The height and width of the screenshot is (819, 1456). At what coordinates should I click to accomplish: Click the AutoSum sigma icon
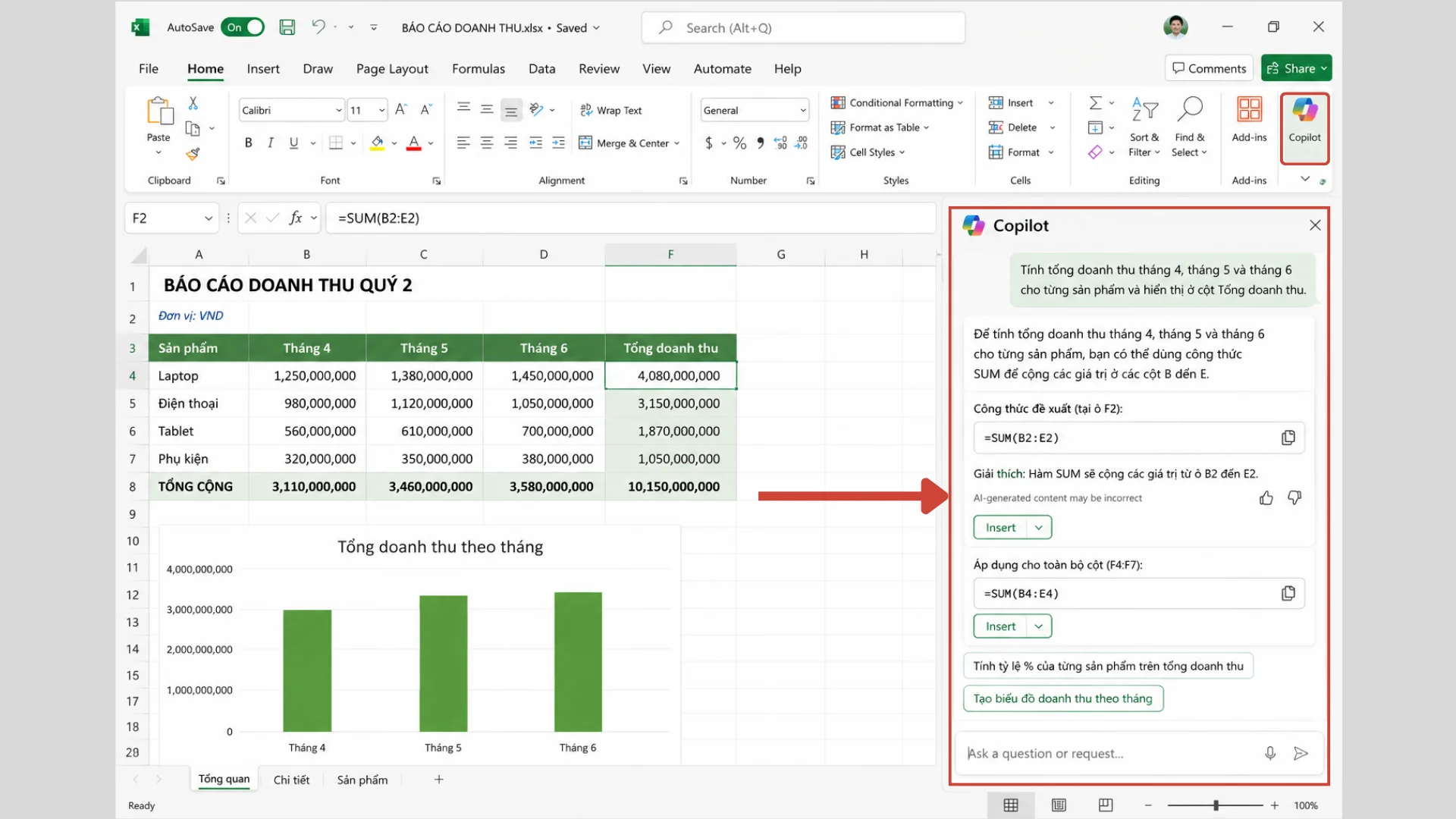coord(1095,103)
